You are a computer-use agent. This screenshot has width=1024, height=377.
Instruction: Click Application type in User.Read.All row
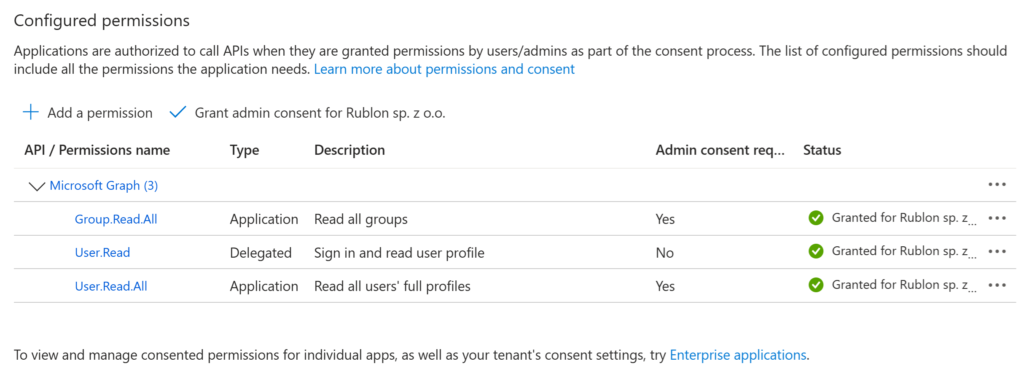[264, 286]
